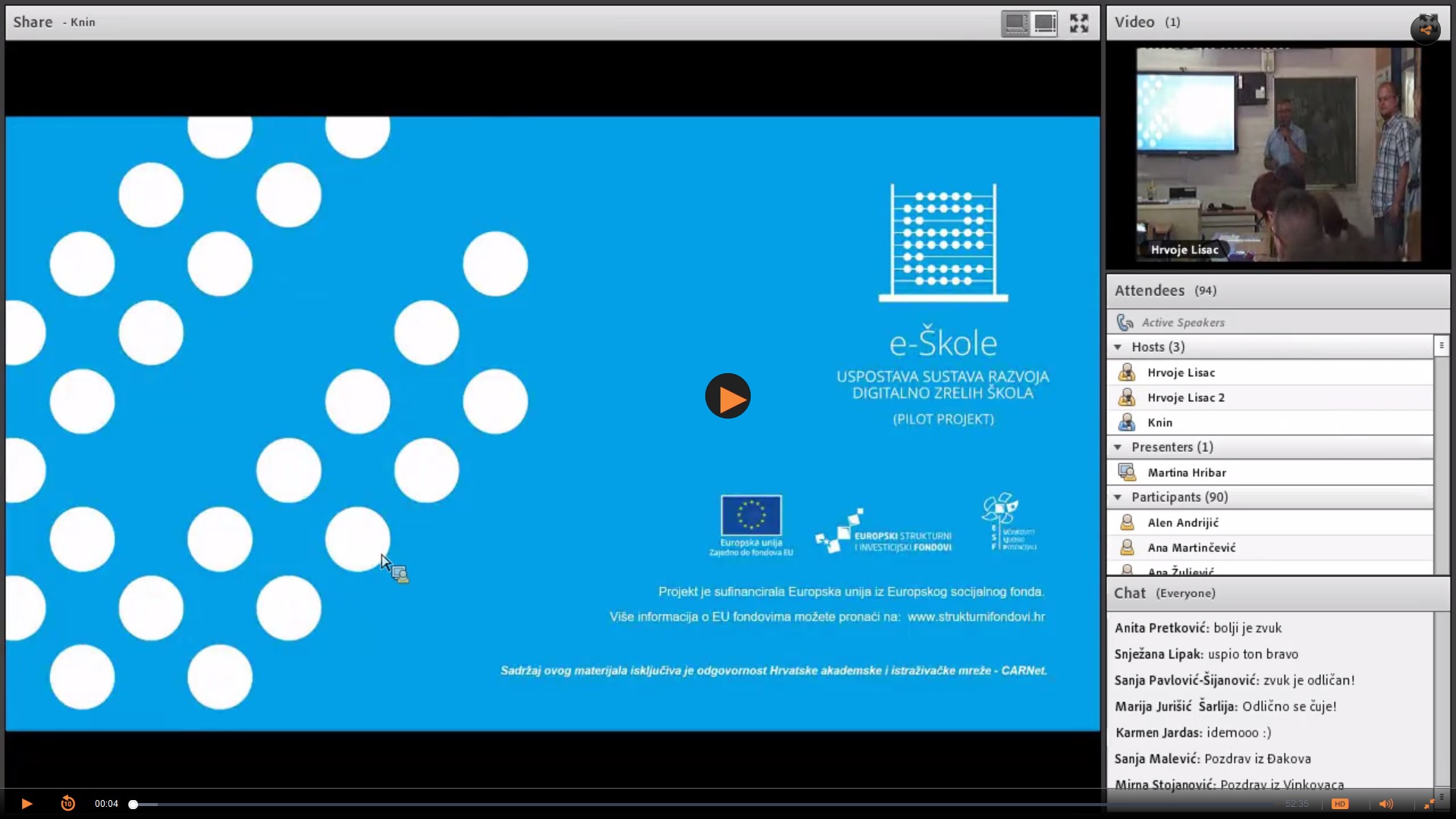This screenshot has width=1456, height=819.
Task: Select host Knin in attendees list
Action: (x=1270, y=422)
